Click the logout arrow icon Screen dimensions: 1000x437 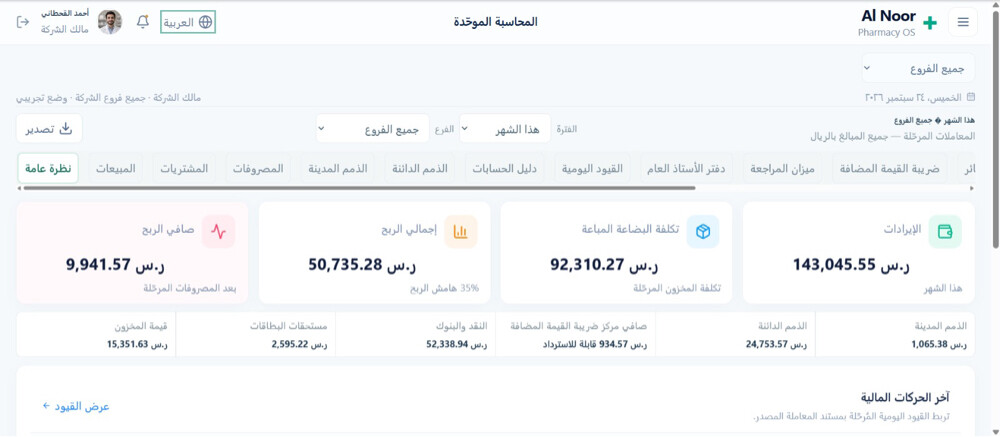22,22
